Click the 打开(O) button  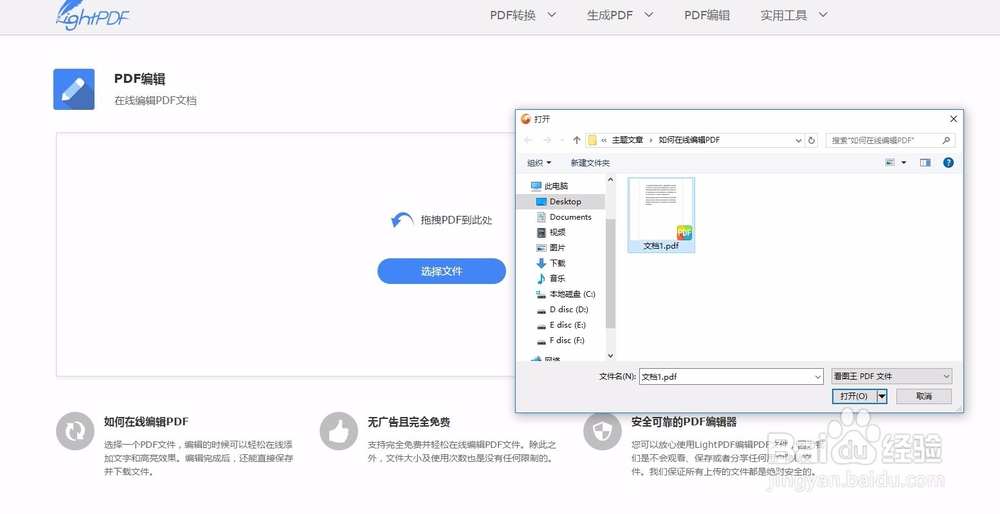pyautogui.click(x=854, y=396)
